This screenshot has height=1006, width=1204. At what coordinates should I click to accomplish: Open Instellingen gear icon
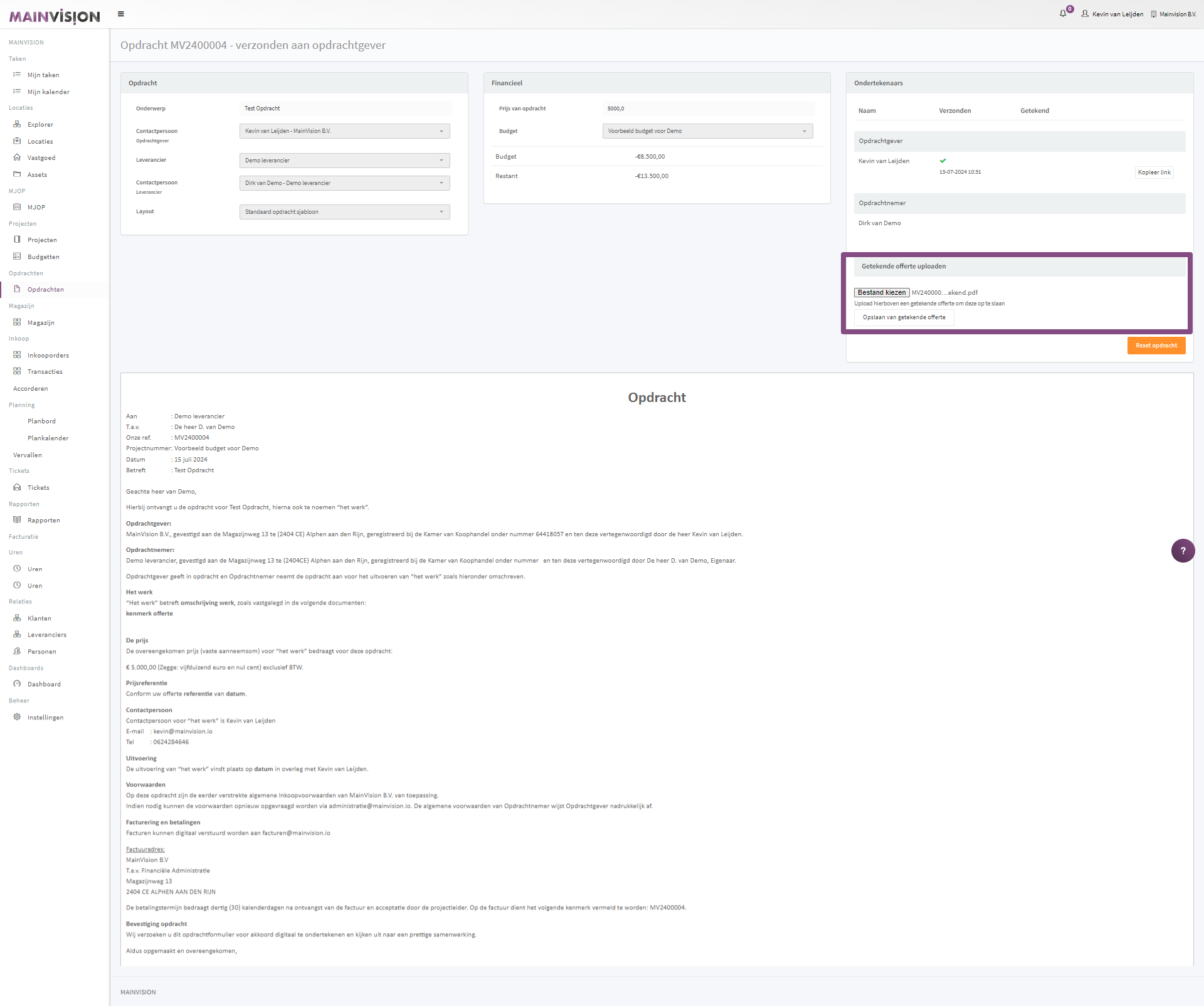click(x=17, y=717)
